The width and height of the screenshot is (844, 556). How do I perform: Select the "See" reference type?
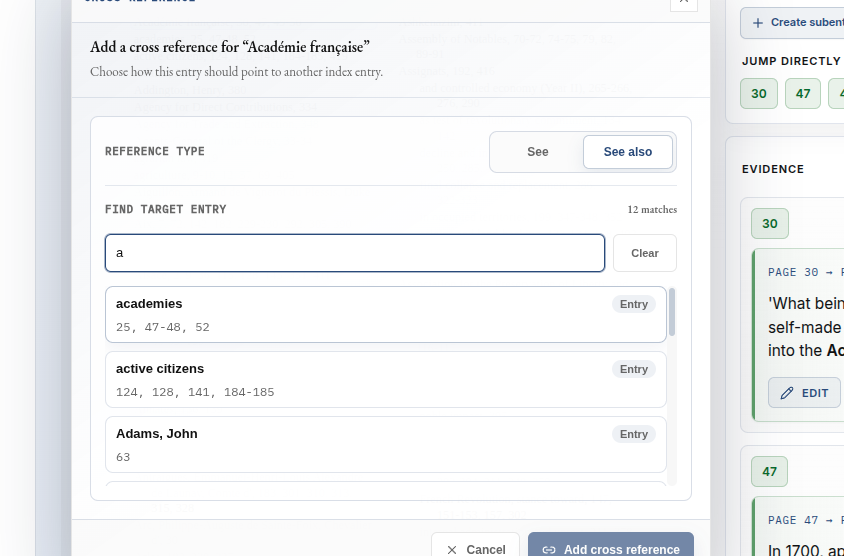(537, 152)
